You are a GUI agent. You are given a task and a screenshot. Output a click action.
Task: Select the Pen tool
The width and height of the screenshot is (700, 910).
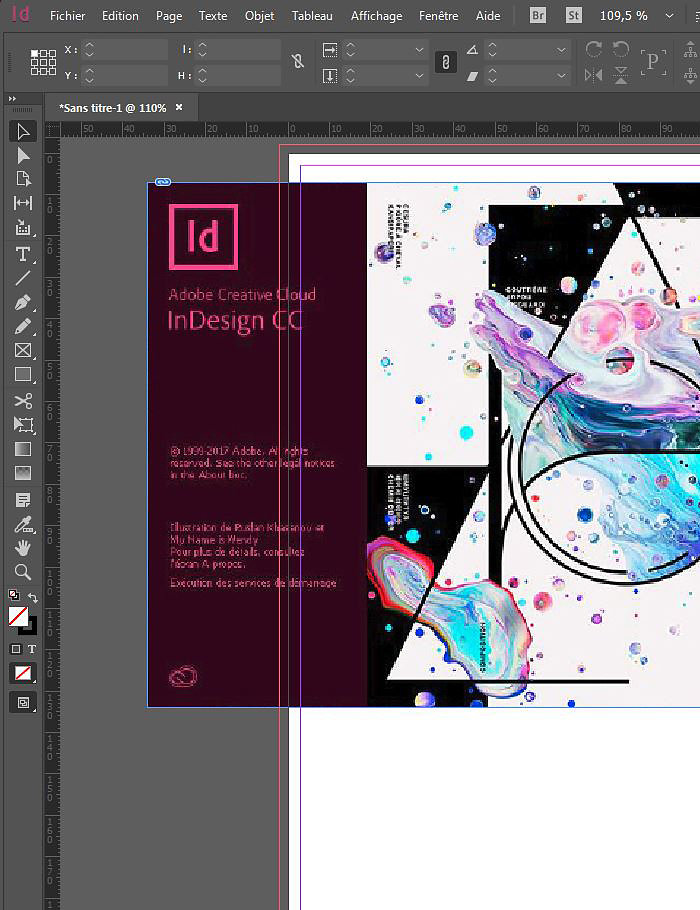[23, 303]
